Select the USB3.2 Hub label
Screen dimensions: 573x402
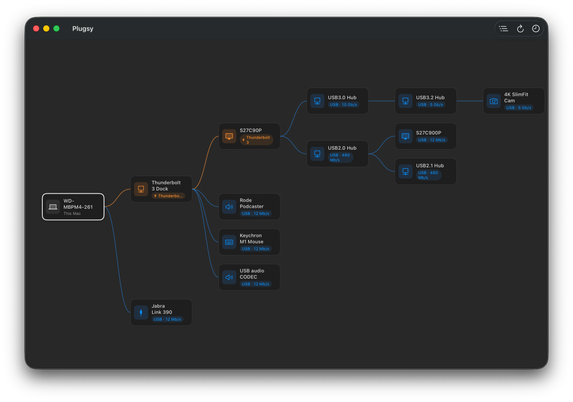click(430, 98)
